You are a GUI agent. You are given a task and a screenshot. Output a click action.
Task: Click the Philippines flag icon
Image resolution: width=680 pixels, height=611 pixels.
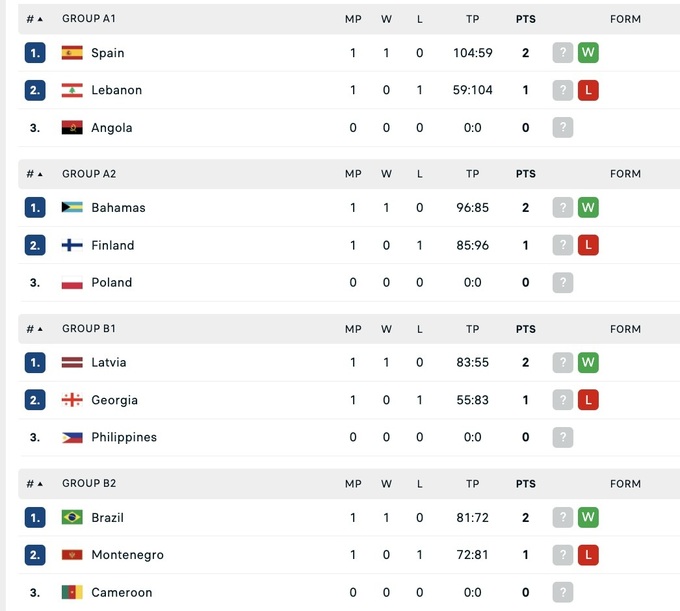coord(72,437)
